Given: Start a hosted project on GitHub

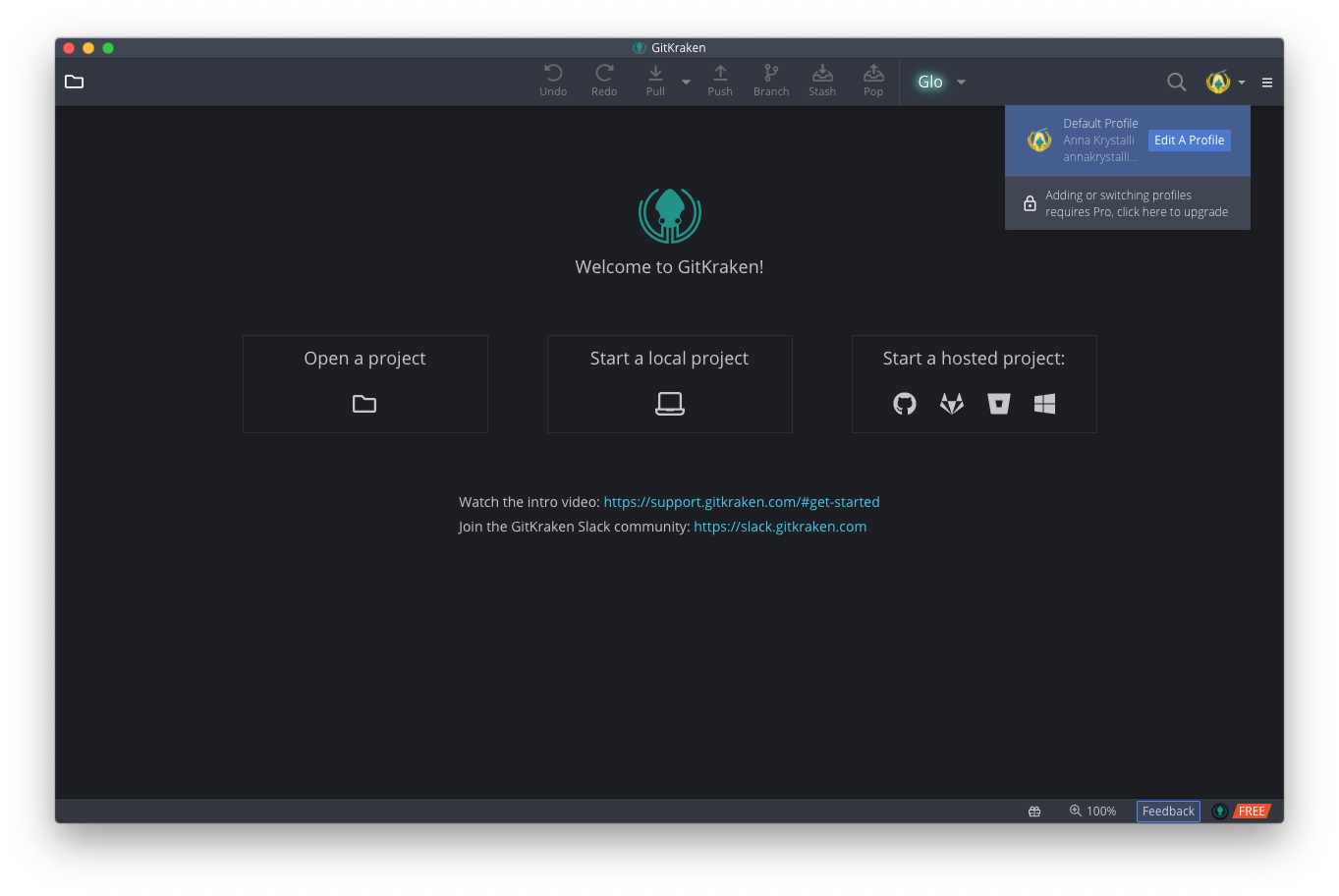Looking at the screenshot, I should [905, 404].
